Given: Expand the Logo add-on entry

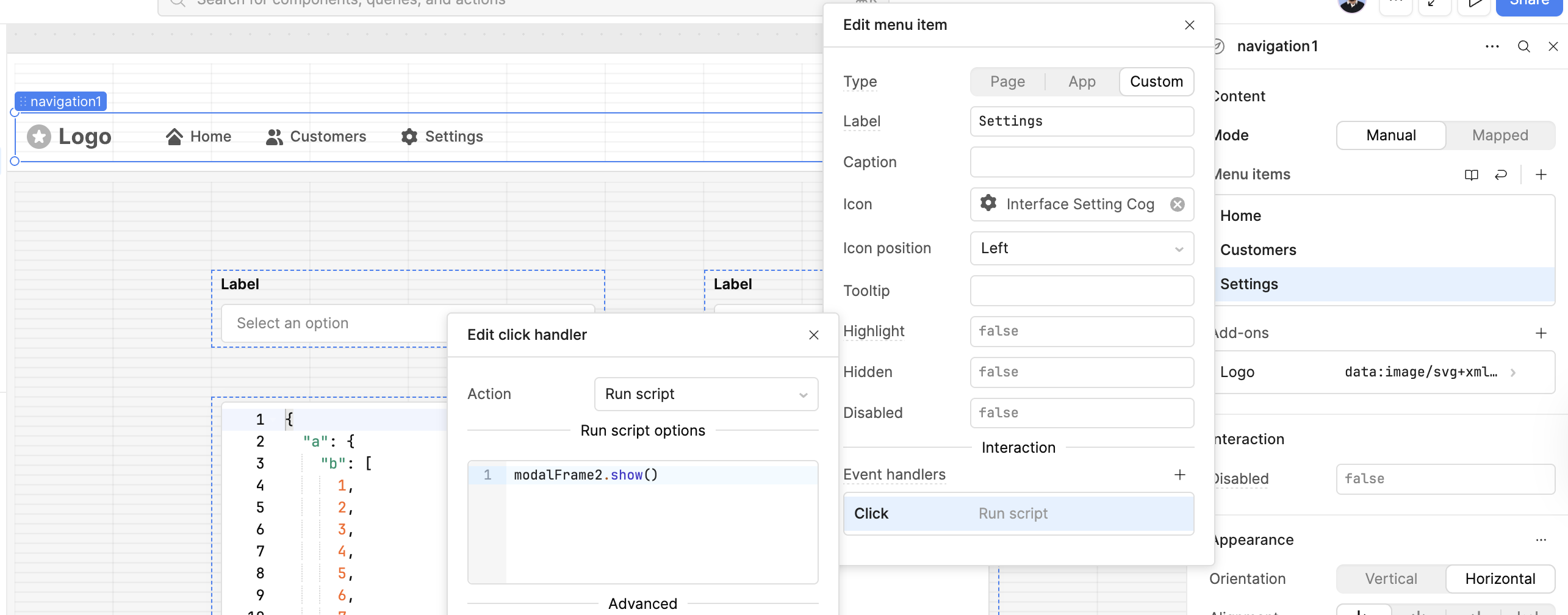Looking at the screenshot, I should (1512, 372).
